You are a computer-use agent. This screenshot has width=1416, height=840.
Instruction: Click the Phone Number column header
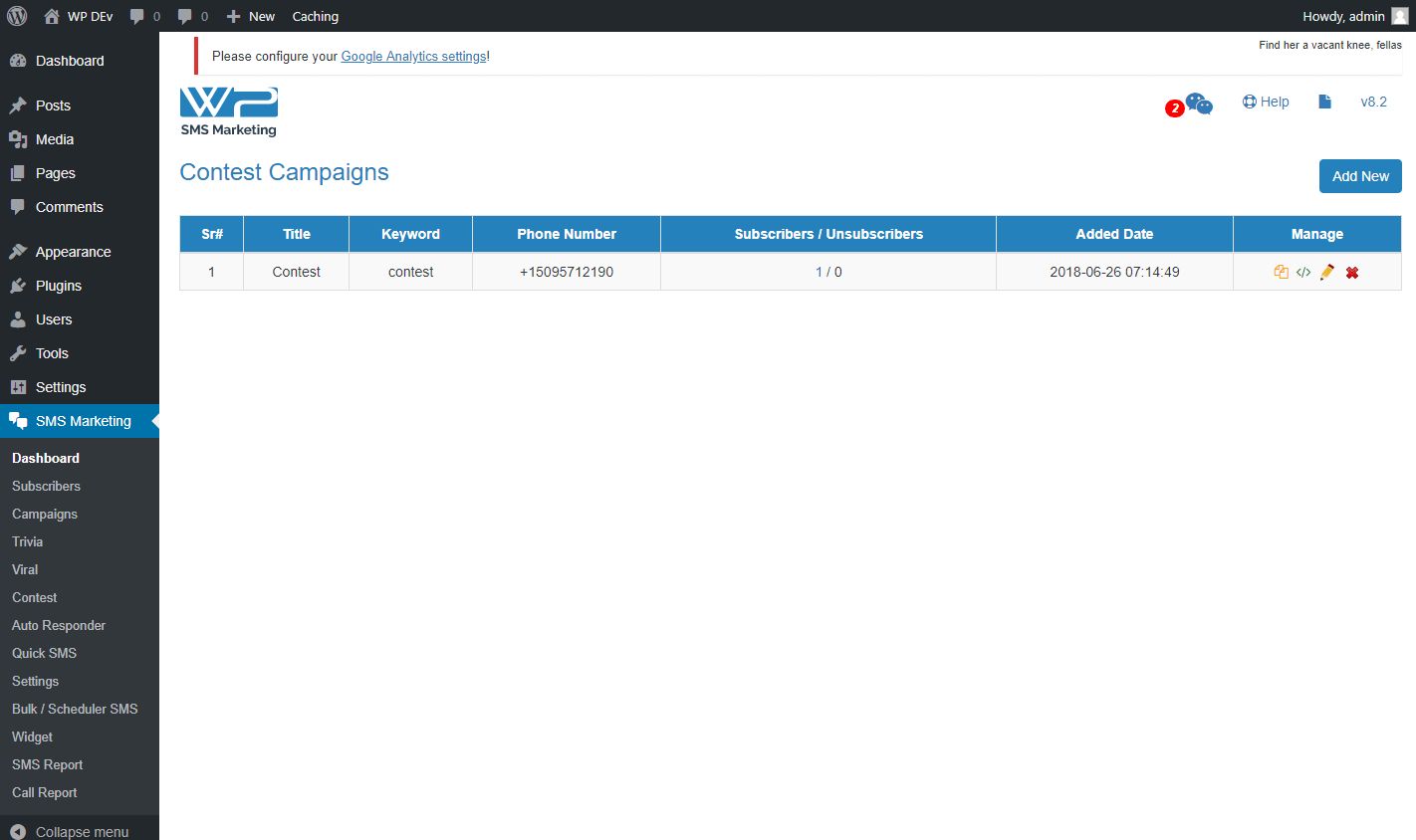567,234
